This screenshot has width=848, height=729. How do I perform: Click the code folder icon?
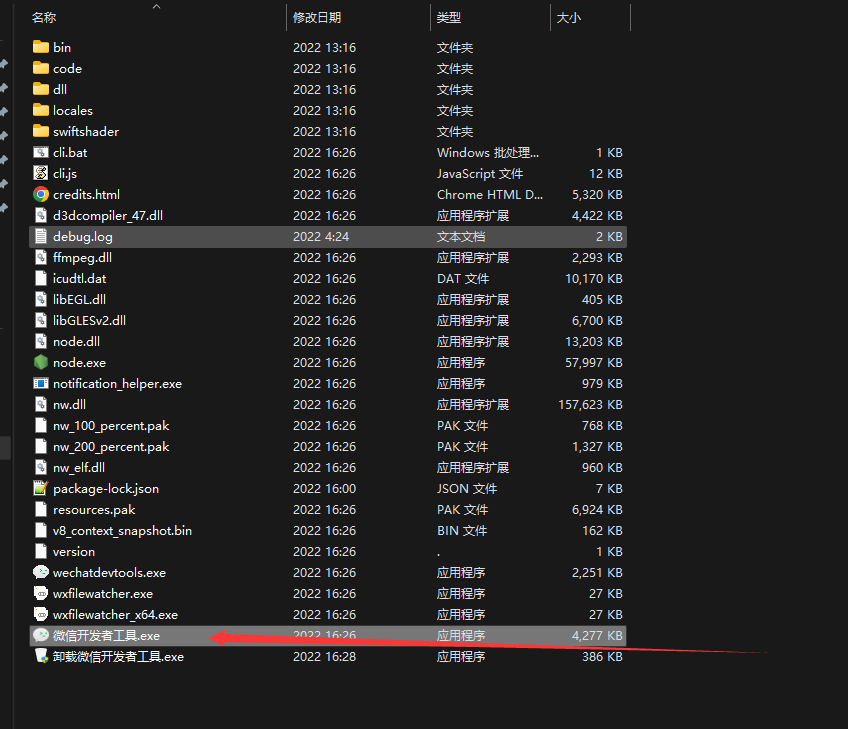tap(41, 68)
